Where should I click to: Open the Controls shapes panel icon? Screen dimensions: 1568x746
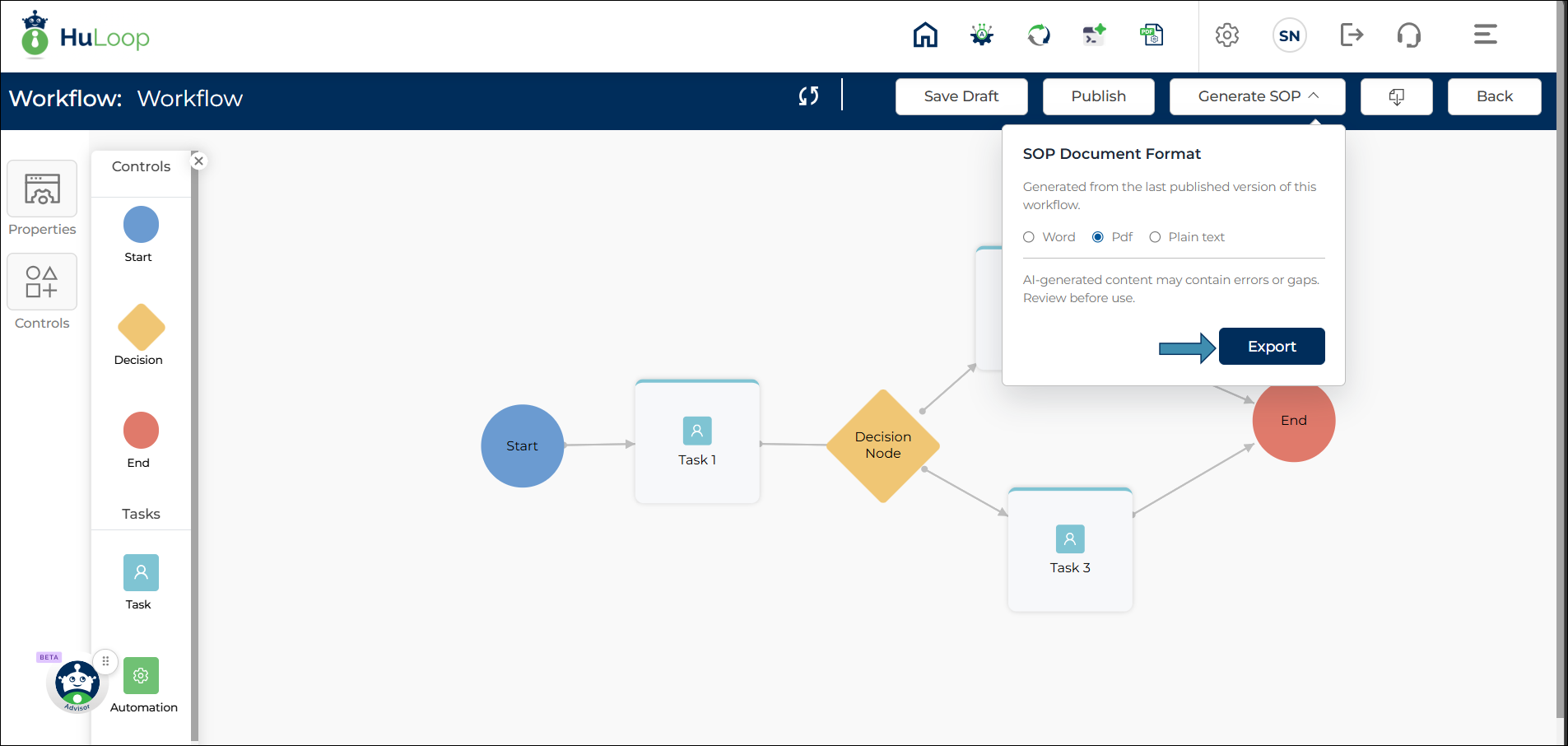(42, 282)
